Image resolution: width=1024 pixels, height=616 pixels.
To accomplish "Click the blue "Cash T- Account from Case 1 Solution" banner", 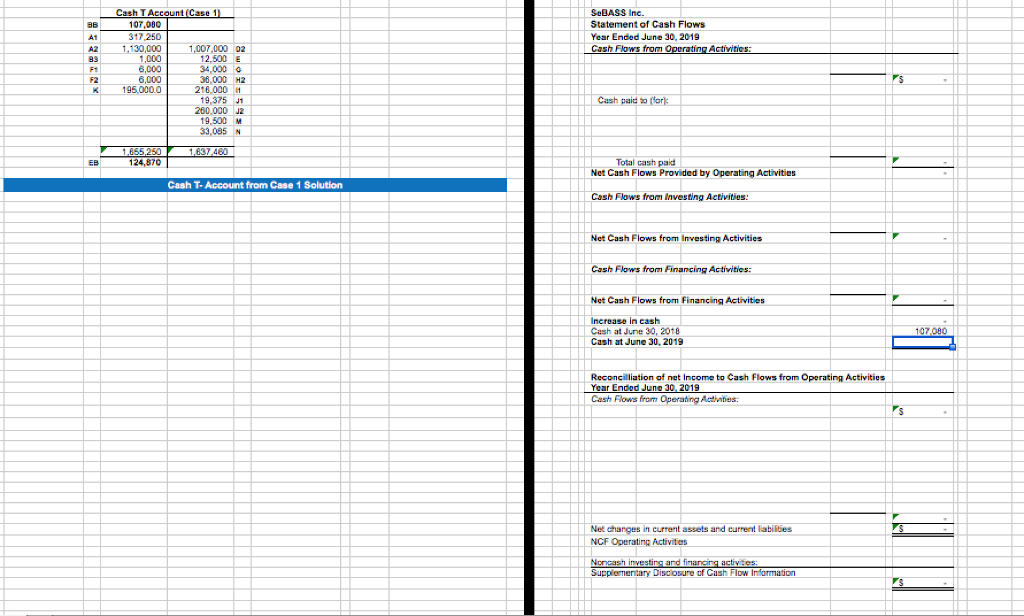I will 255,185.
